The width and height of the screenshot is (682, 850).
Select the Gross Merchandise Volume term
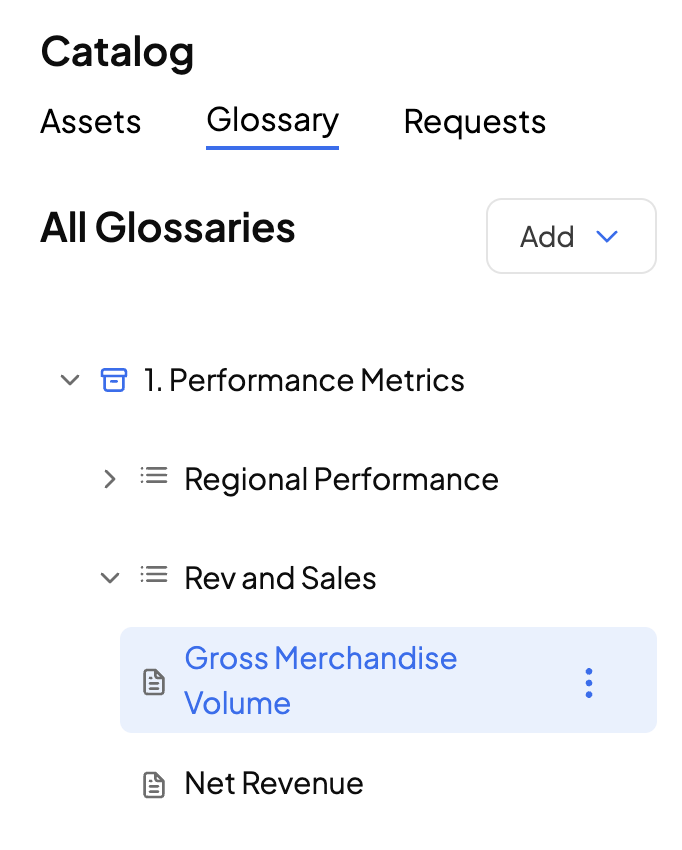pos(321,680)
